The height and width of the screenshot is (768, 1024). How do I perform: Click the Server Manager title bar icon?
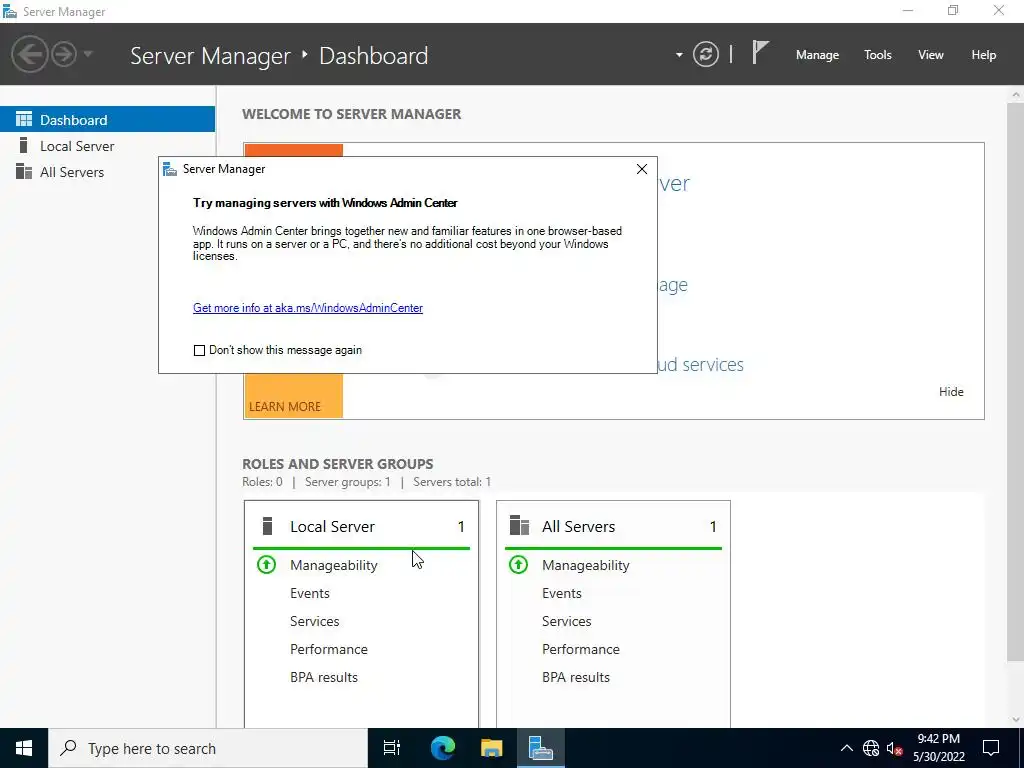(x=10, y=11)
